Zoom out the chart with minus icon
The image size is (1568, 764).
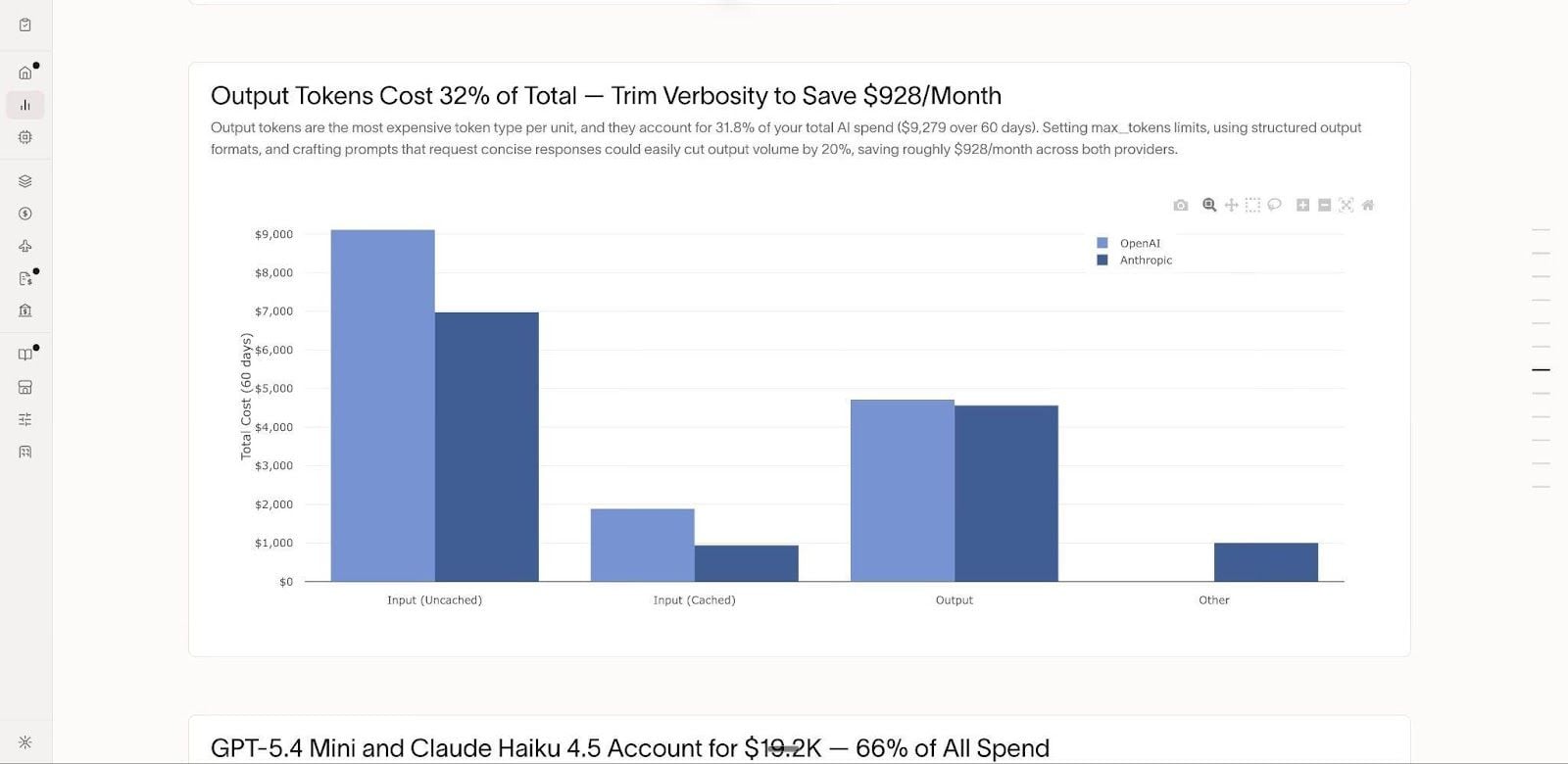[1324, 205]
